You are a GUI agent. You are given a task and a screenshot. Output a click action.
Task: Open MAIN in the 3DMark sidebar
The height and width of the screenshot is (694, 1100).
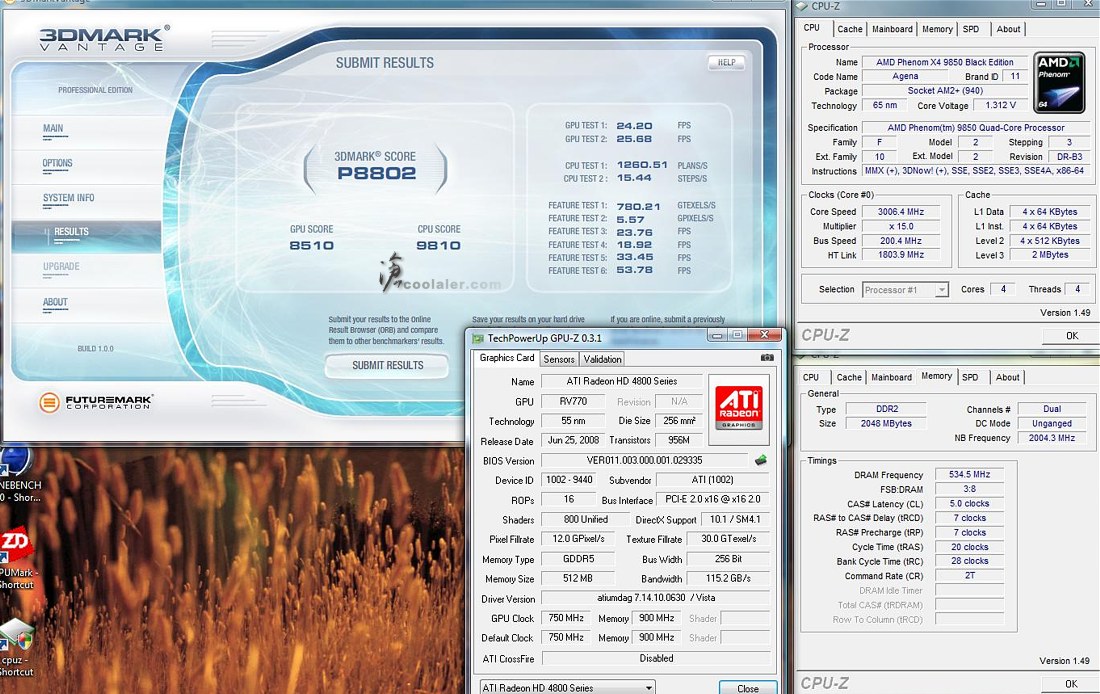point(53,128)
